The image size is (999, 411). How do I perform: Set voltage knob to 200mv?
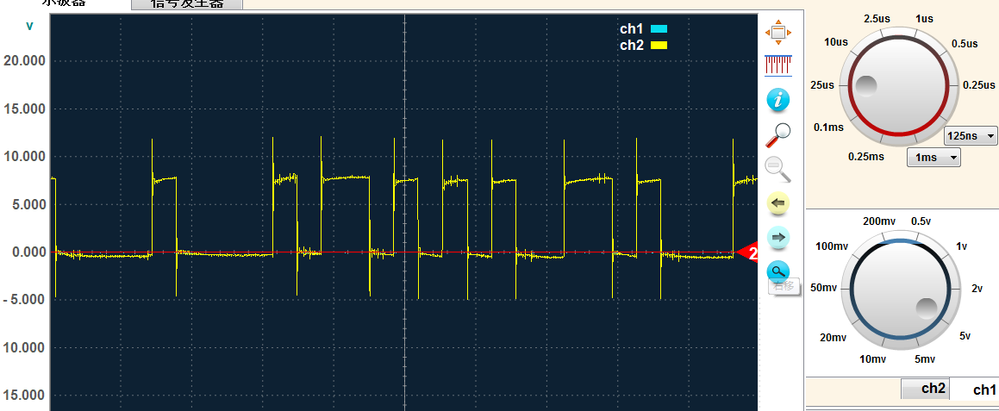(879, 221)
